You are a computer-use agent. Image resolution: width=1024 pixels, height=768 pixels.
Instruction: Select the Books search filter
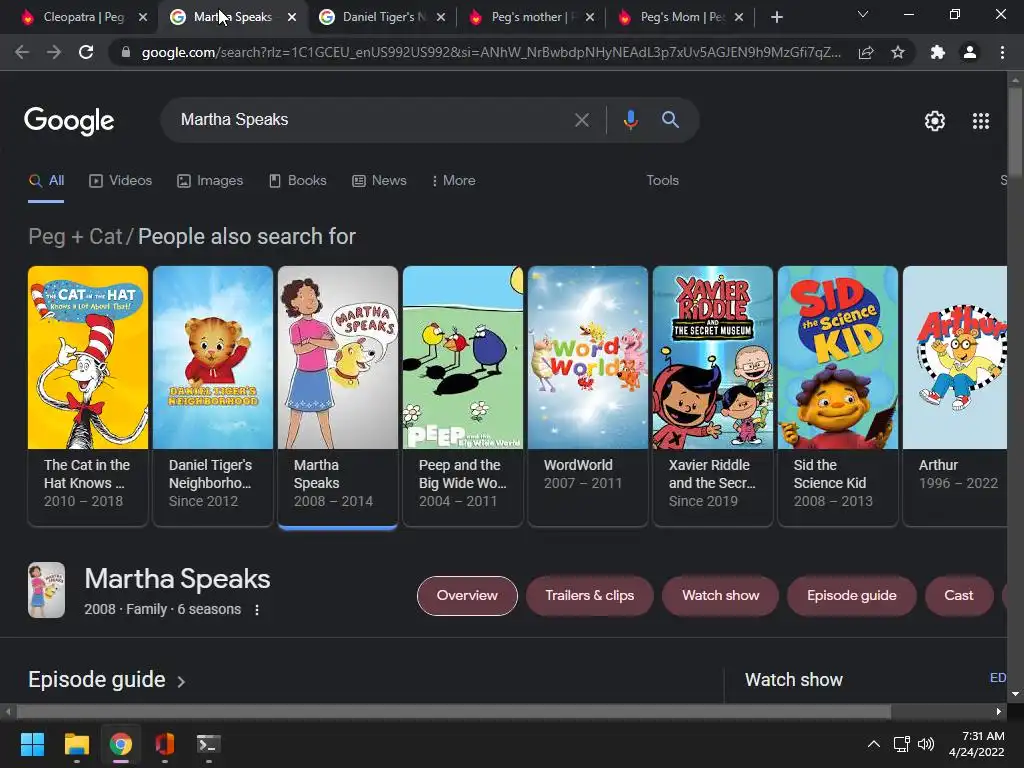[298, 180]
